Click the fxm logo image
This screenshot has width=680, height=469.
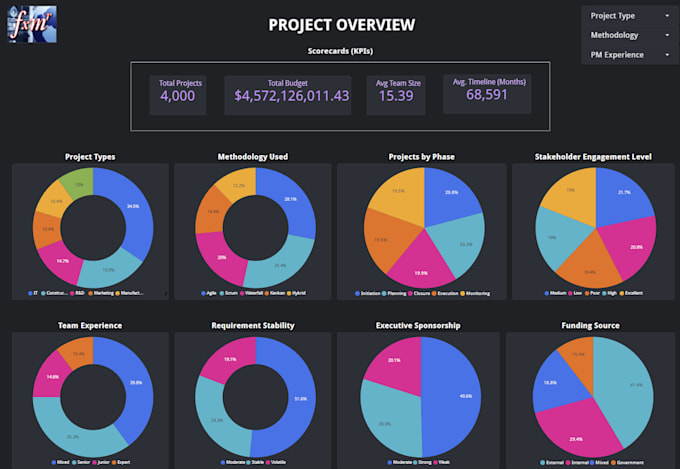[32, 24]
